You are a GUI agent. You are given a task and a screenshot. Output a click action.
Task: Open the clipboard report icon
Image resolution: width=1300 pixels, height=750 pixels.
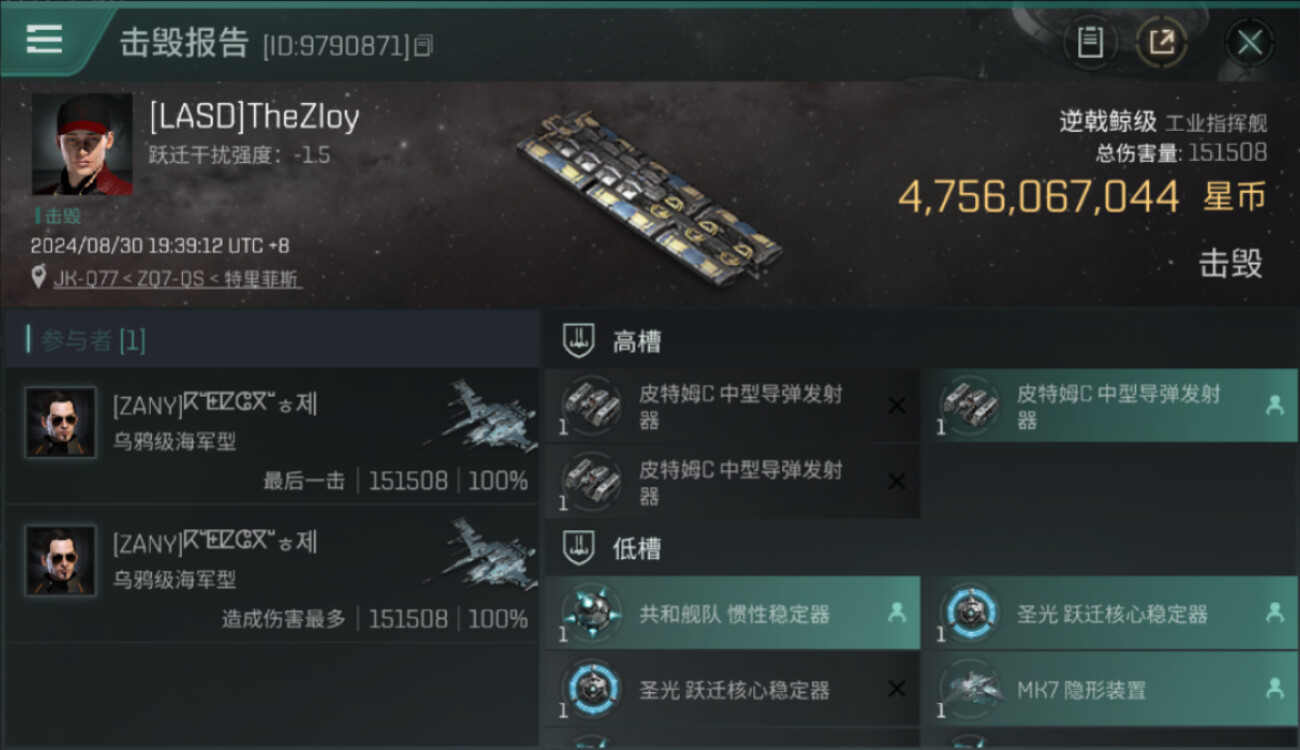click(1090, 42)
